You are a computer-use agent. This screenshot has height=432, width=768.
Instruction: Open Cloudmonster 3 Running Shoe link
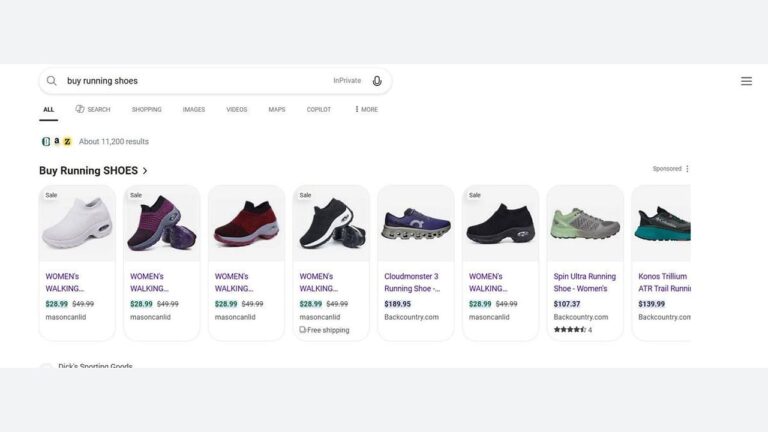[x=412, y=283]
